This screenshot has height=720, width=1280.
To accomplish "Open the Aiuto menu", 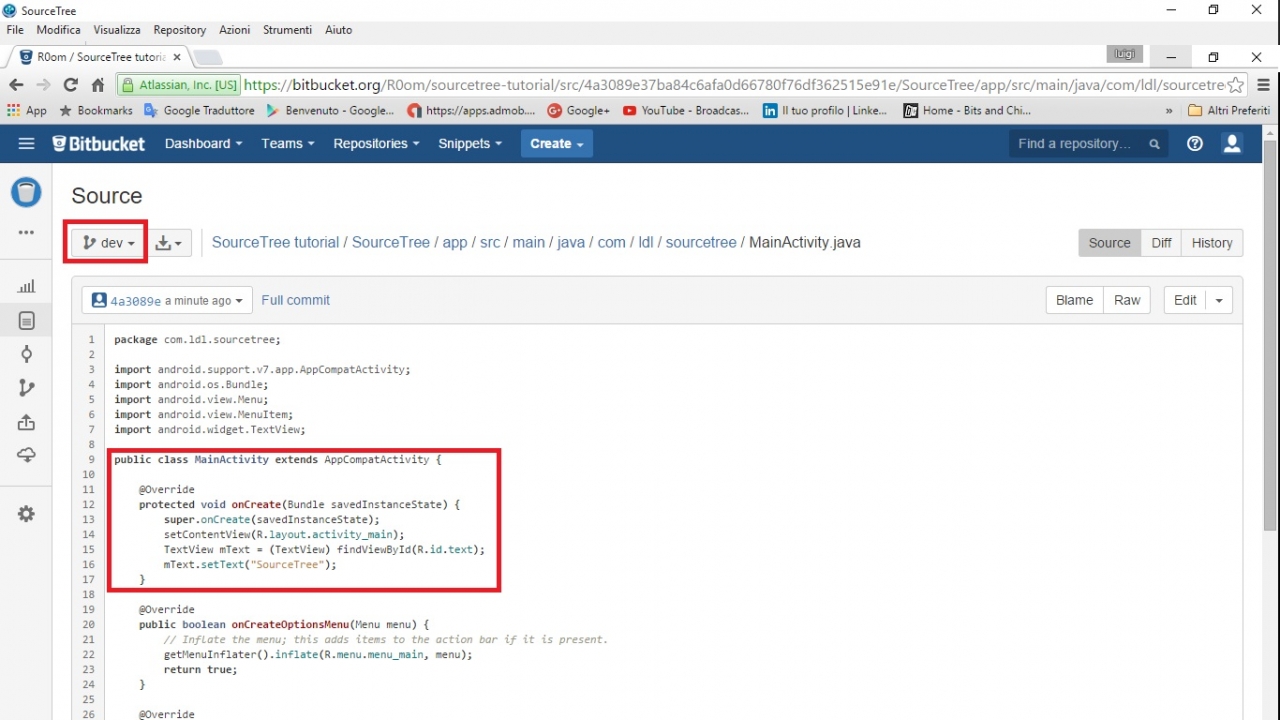I will 339,30.
